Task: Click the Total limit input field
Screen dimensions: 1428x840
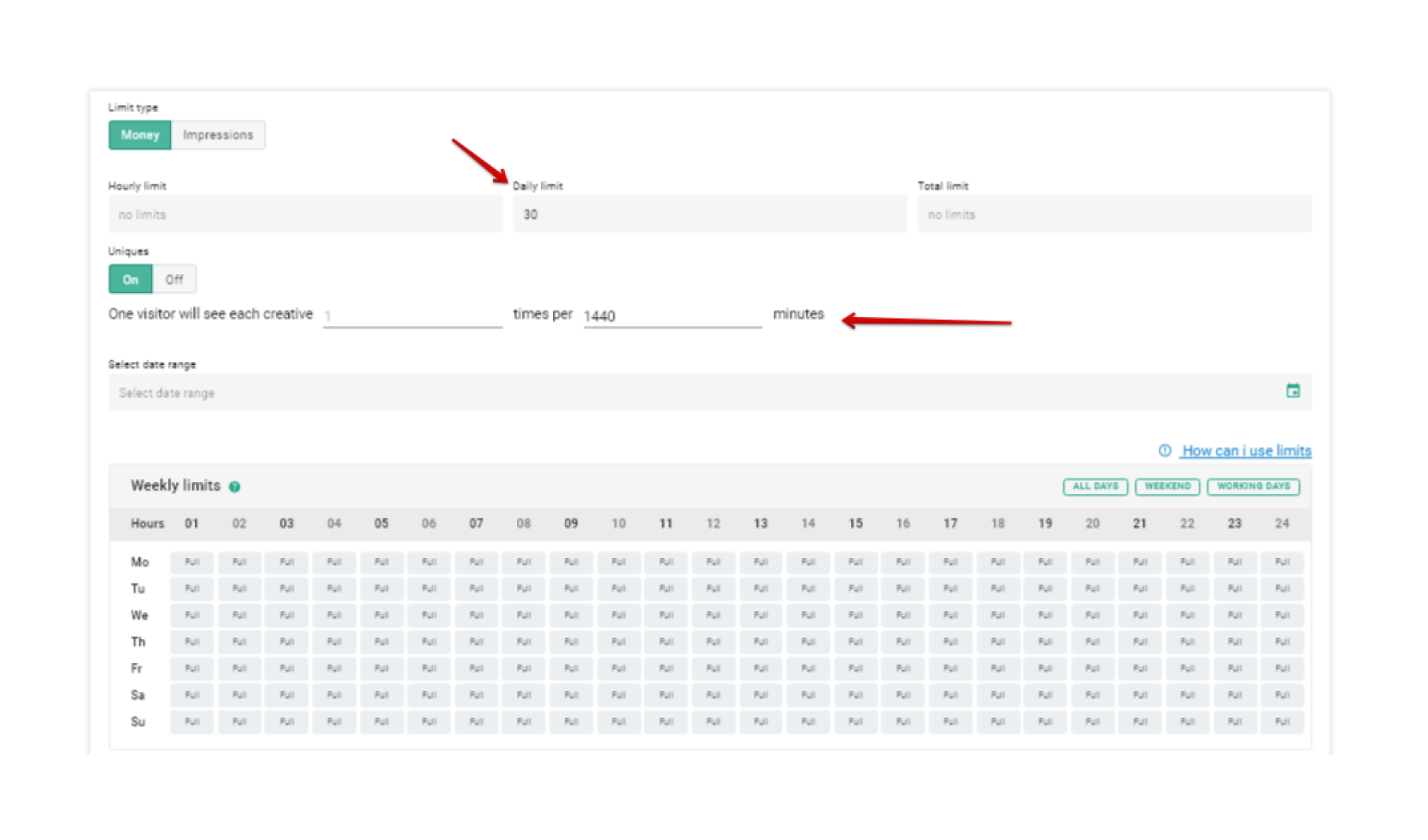Action: coord(1114,214)
